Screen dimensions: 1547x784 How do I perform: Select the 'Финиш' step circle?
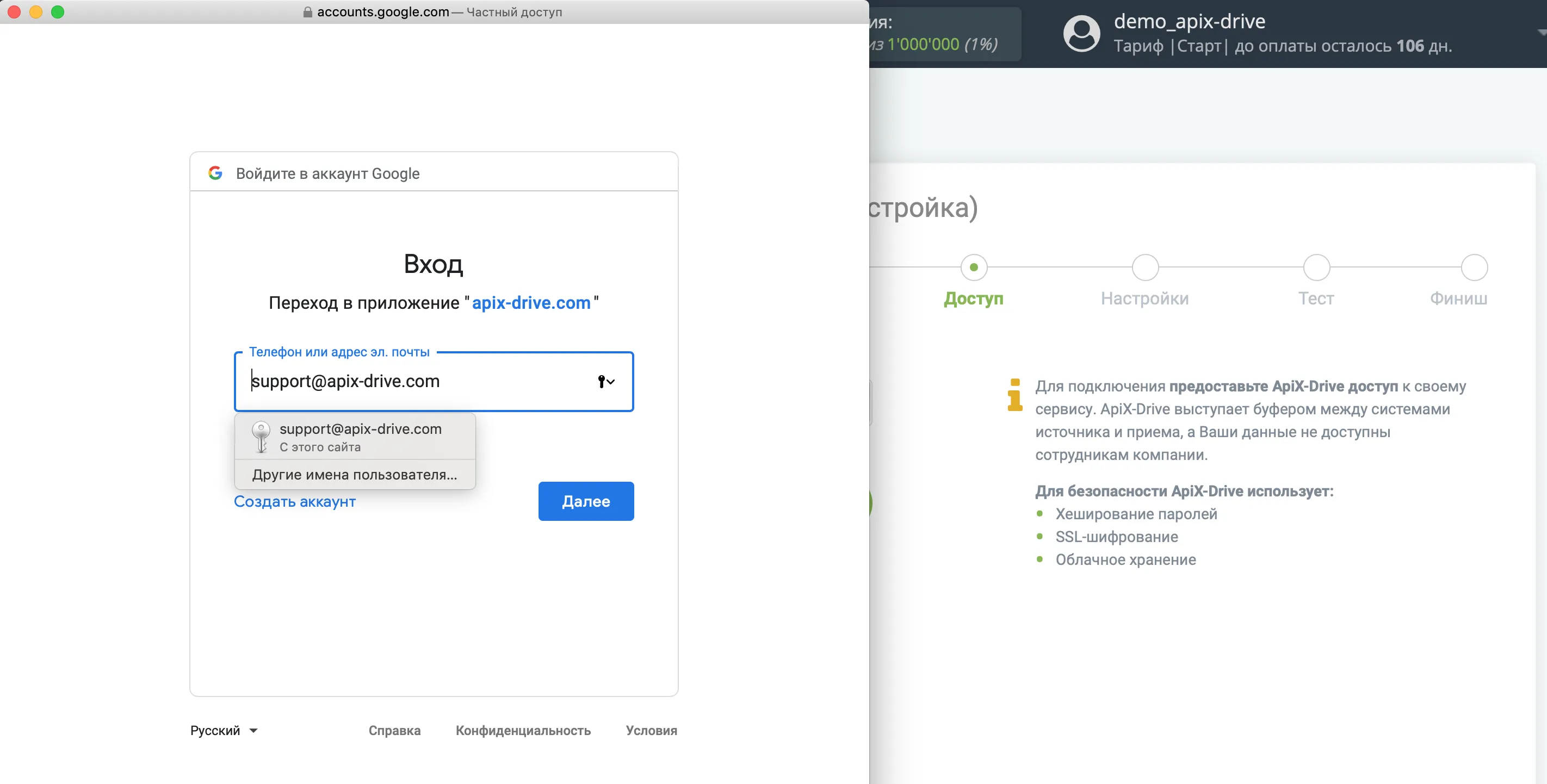click(1474, 267)
